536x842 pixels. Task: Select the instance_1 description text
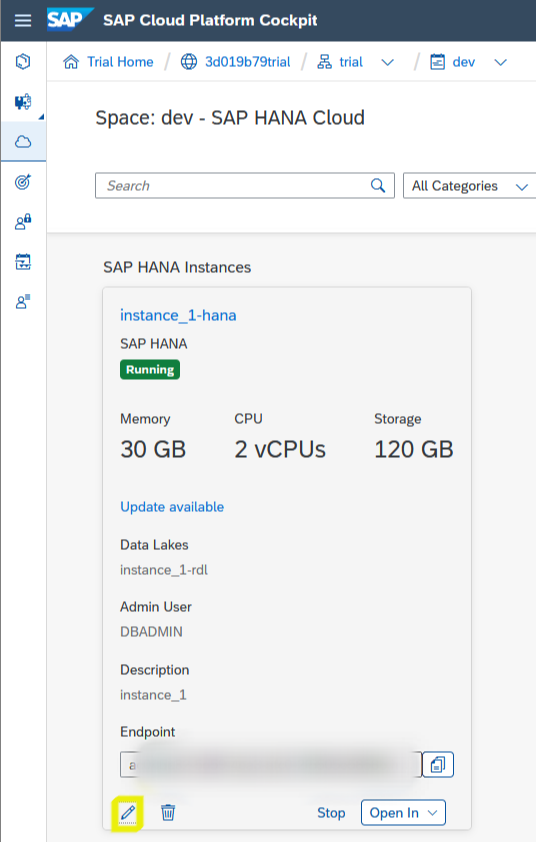[153, 695]
